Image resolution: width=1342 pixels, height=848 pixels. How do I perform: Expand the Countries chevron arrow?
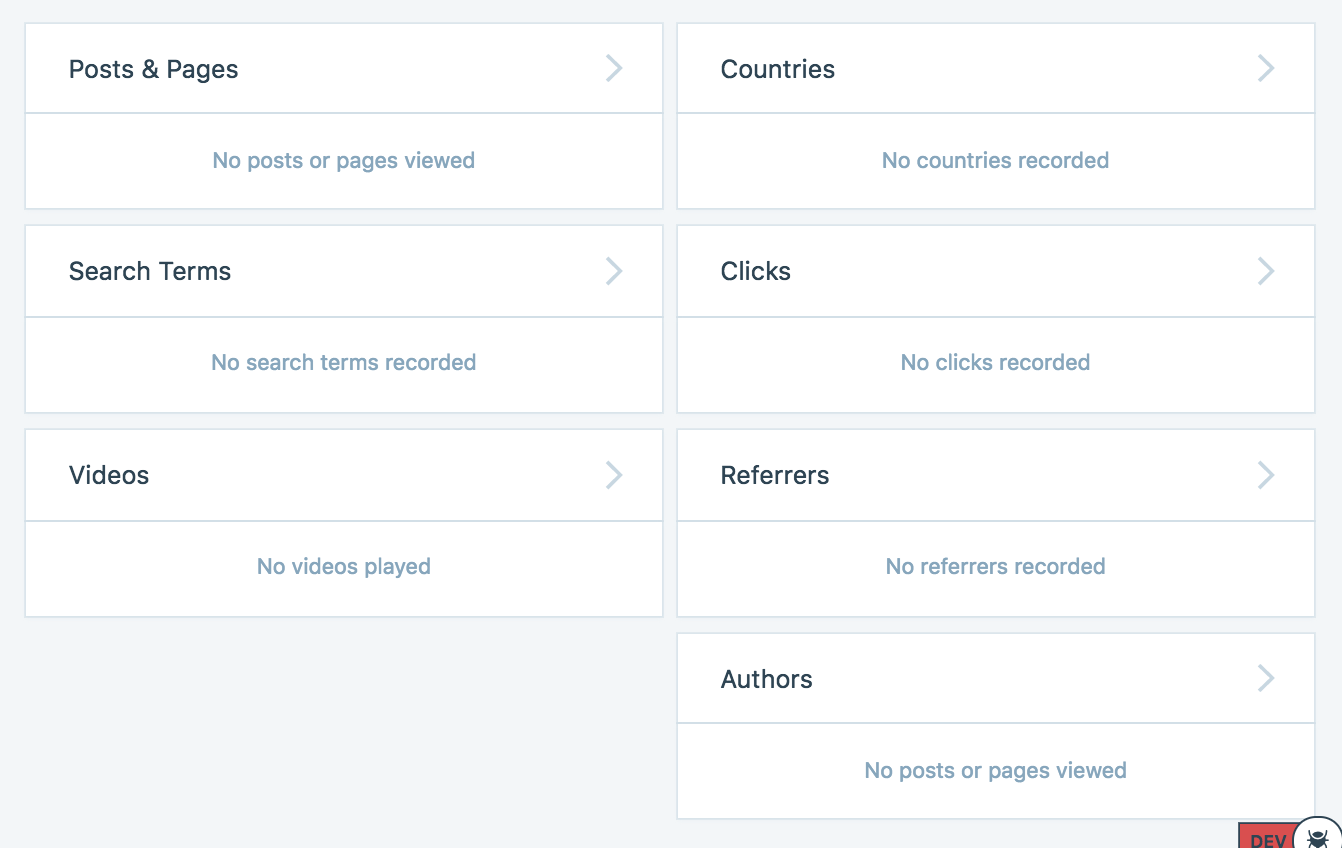1266,68
